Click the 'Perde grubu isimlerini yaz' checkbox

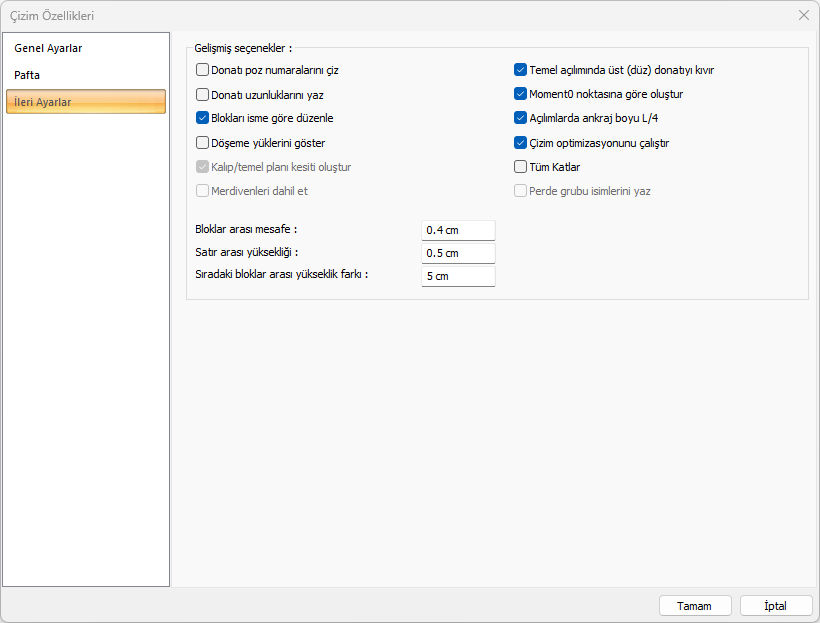tap(520, 191)
